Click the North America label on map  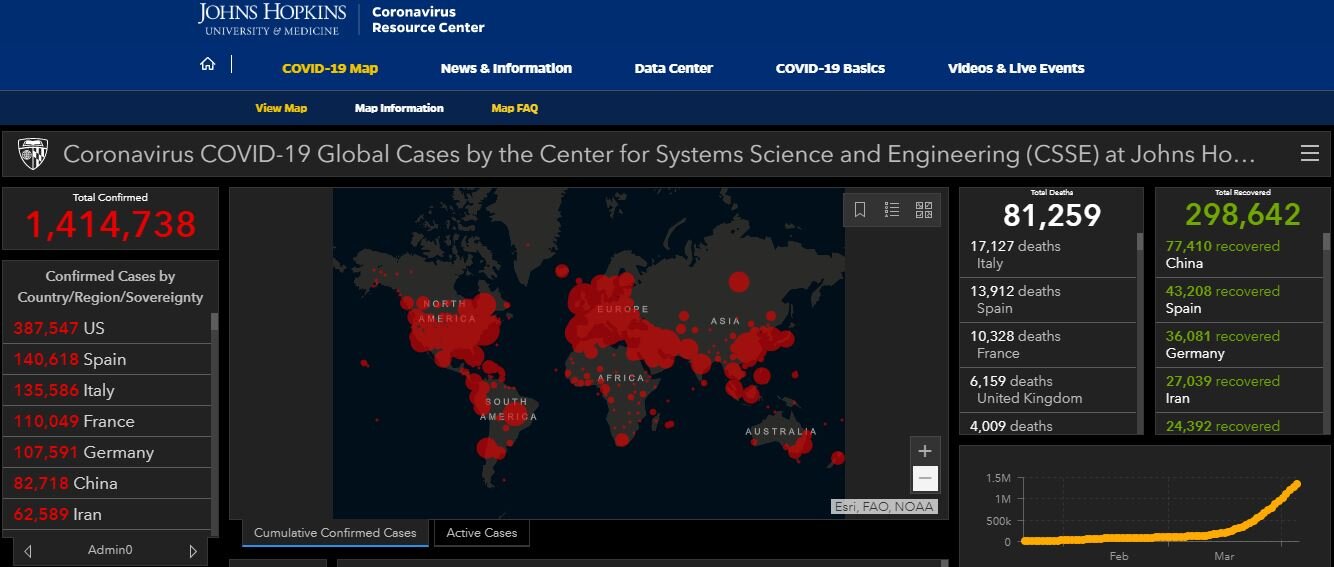[x=447, y=311]
